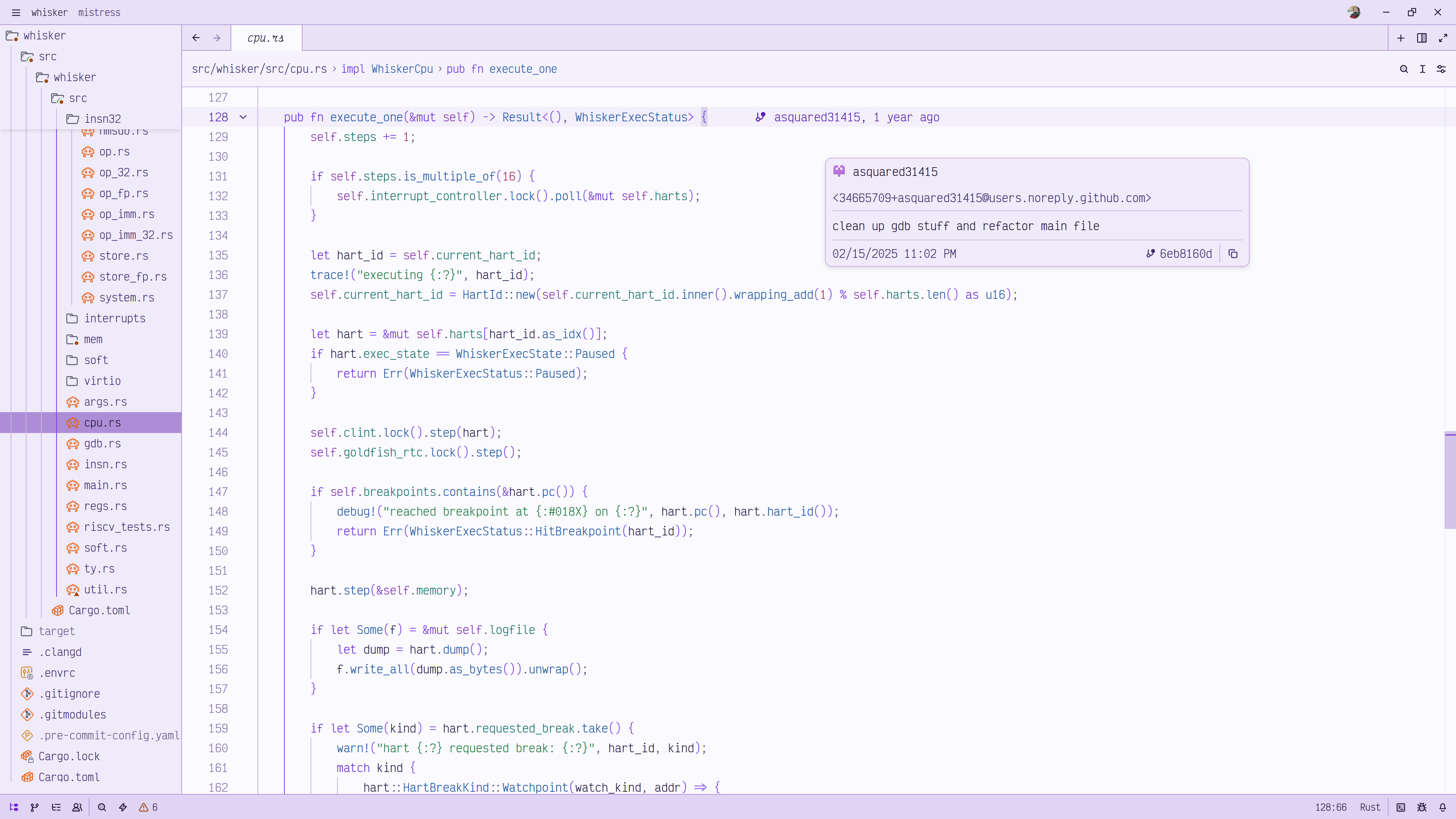Open notifications bell
This screenshot has height=819, width=1456.
coord(1442,807)
